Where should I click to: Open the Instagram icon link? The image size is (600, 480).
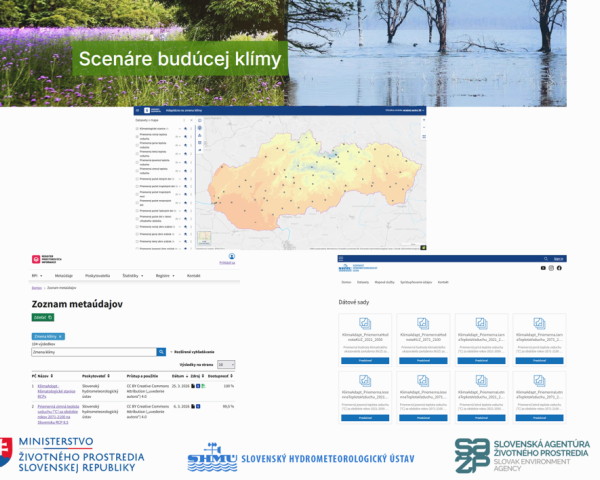click(551, 268)
